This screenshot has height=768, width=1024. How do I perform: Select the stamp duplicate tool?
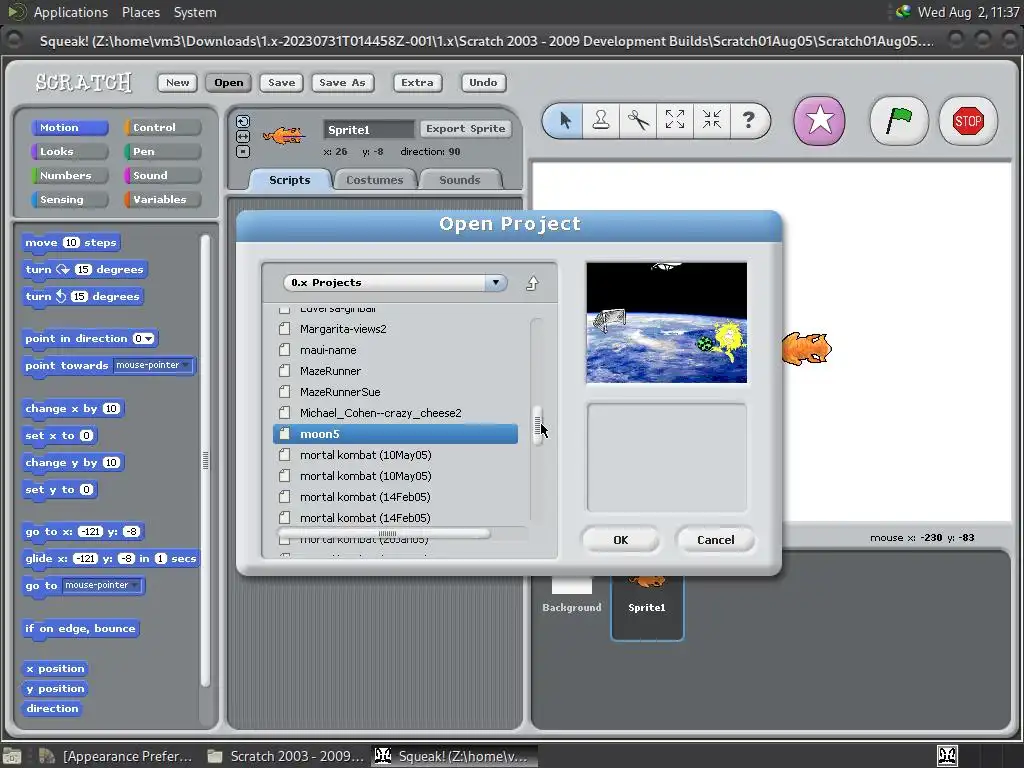[601, 120]
